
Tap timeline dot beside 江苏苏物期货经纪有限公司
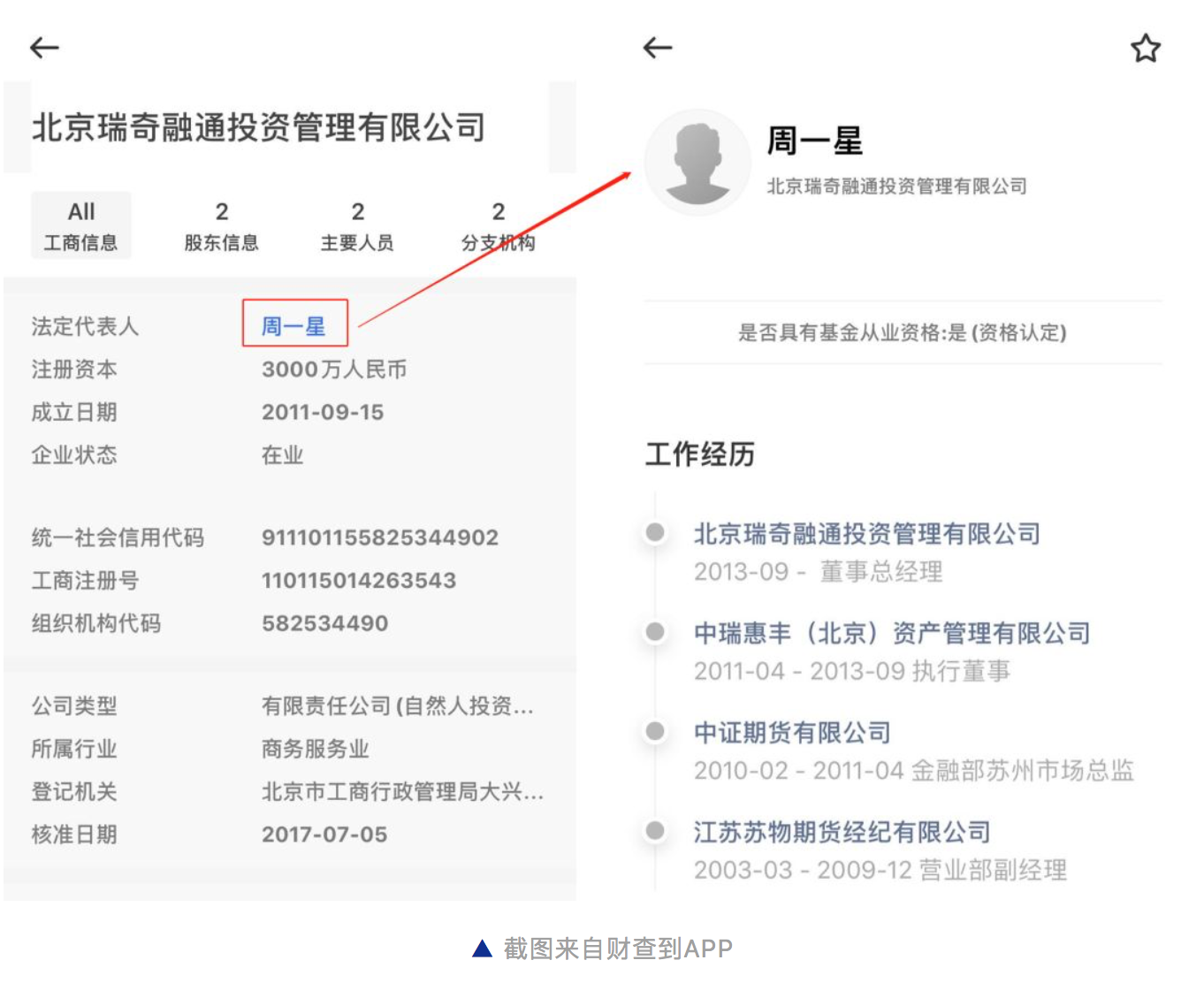(x=655, y=830)
